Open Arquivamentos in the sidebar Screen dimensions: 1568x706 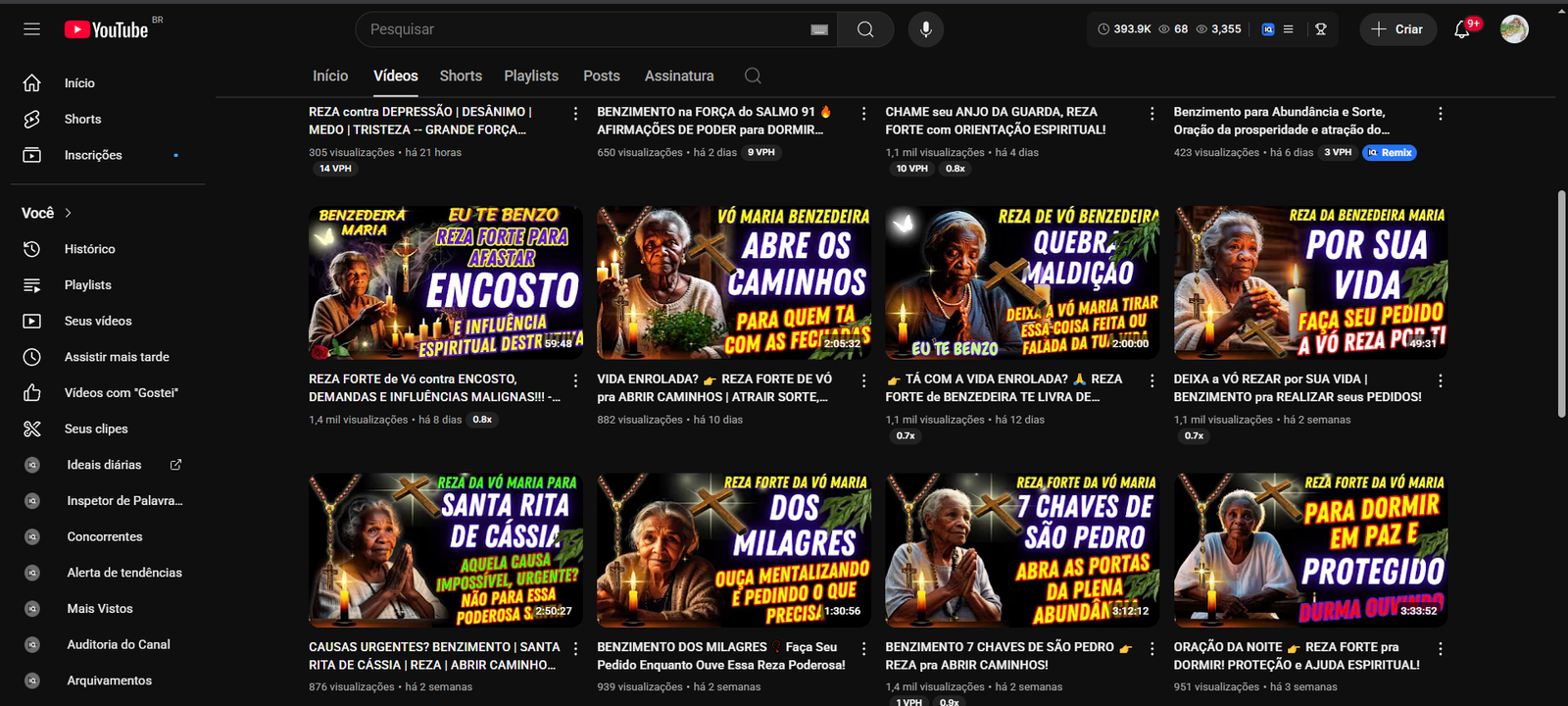click(108, 681)
